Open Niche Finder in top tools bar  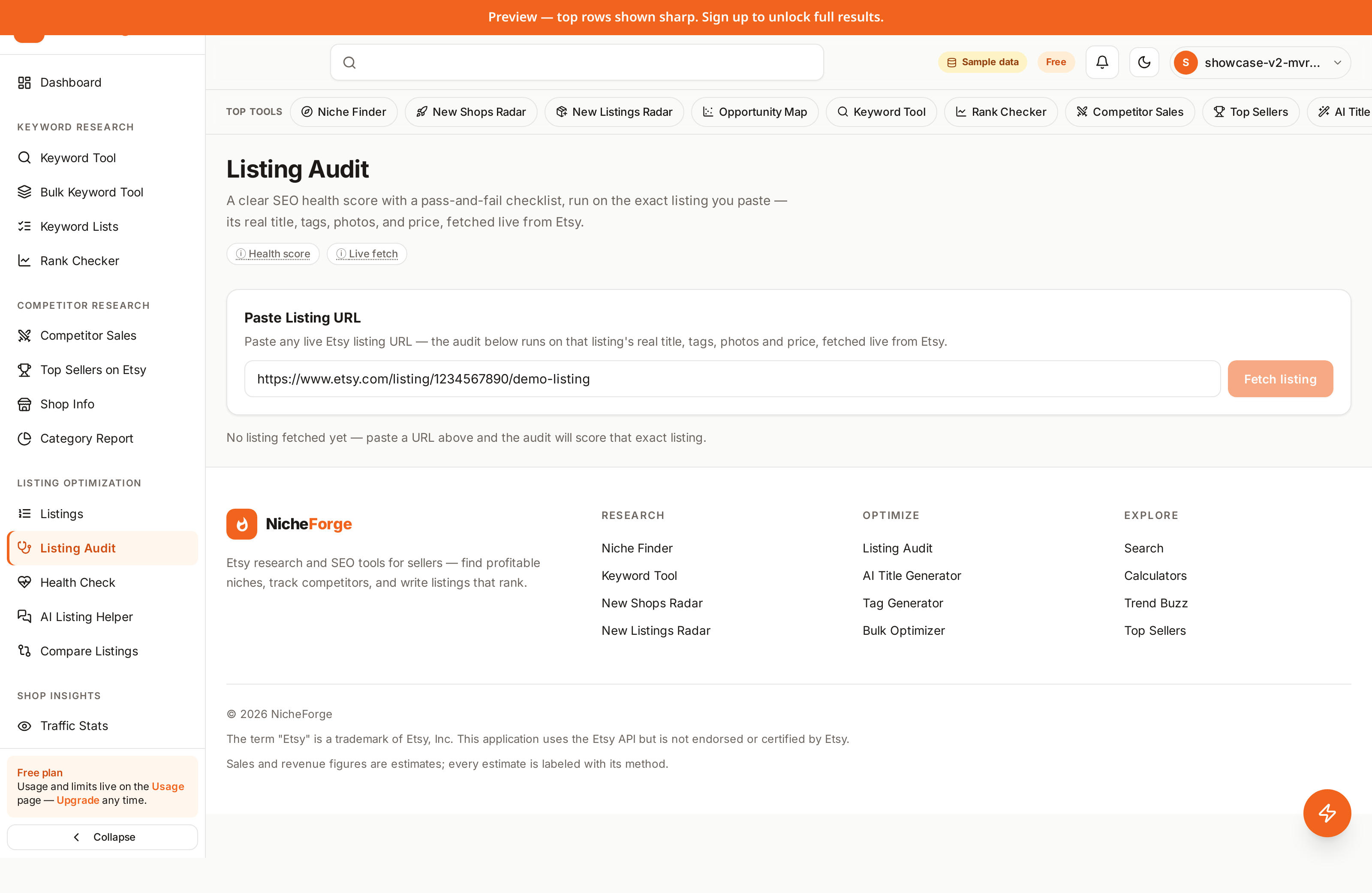click(344, 112)
